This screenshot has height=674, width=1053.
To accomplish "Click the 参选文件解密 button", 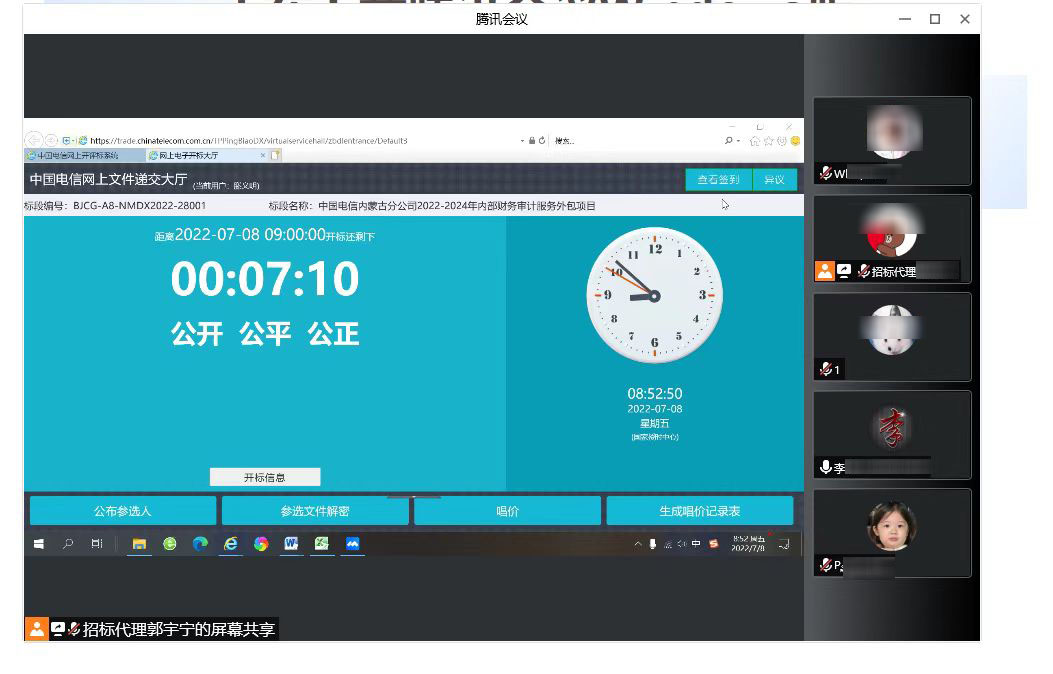I will pos(315,511).
